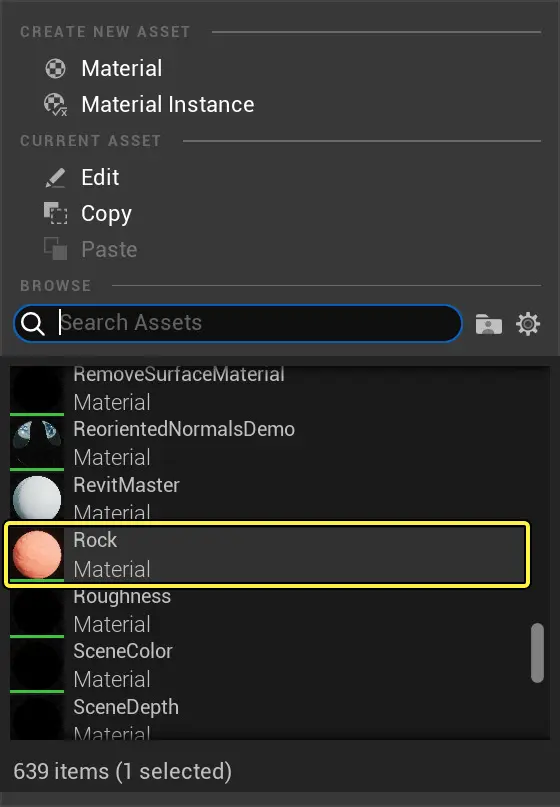The height and width of the screenshot is (807, 560).
Task: Click the folder filter icon beside search
Action: click(x=488, y=324)
